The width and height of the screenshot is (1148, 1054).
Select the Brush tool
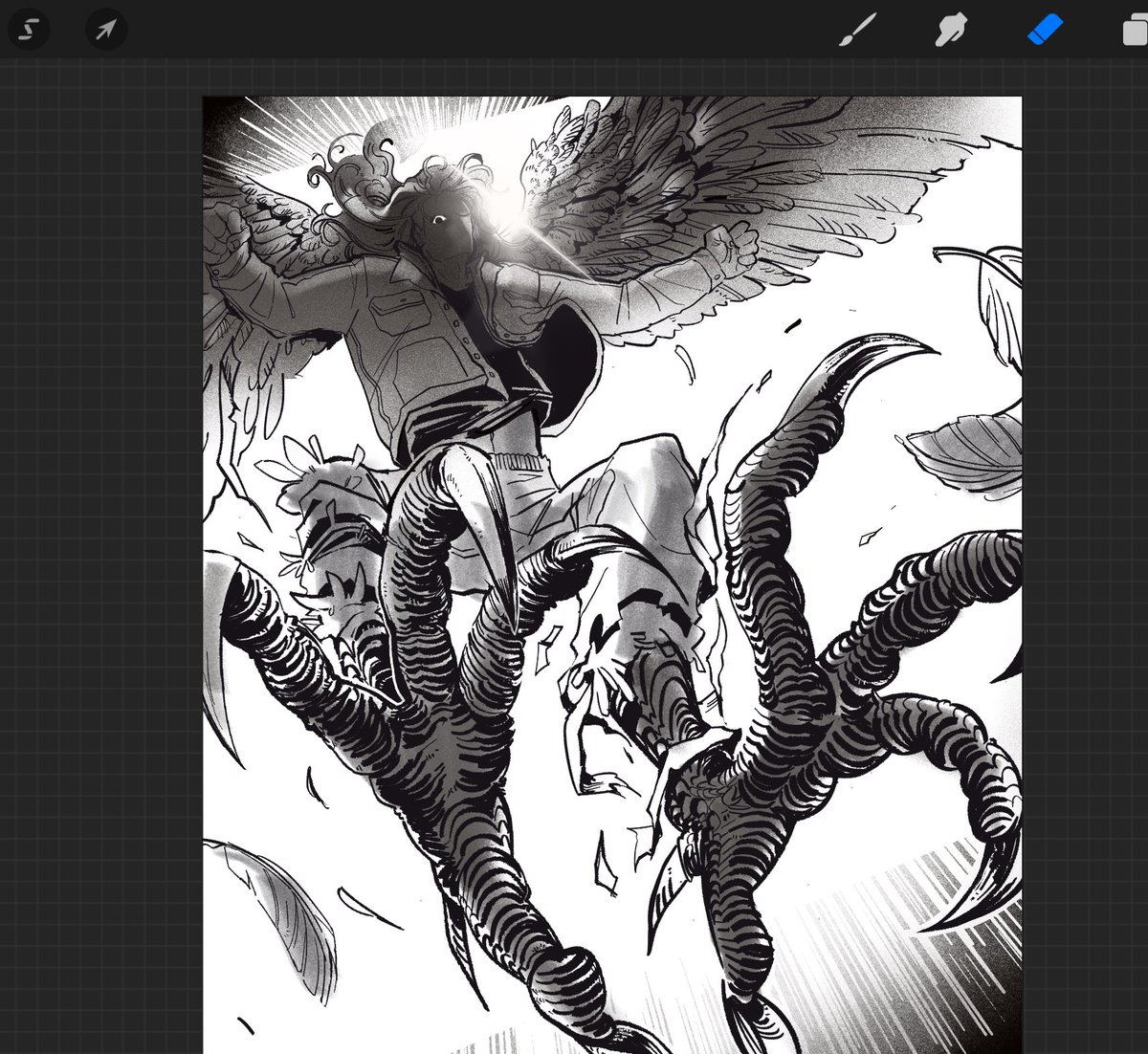857,30
